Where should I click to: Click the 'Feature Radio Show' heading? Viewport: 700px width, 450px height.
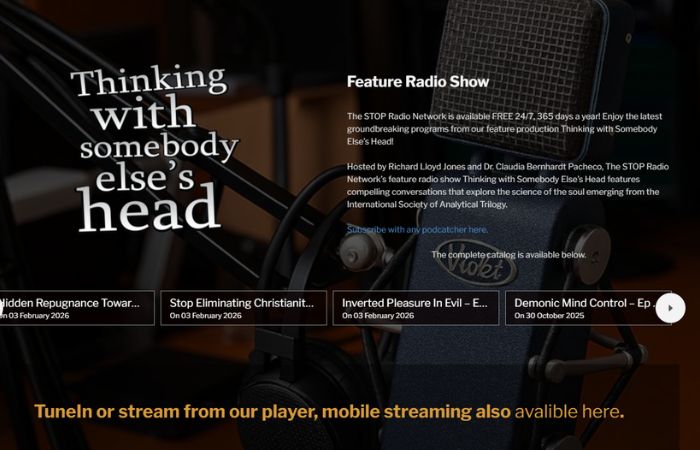417,81
